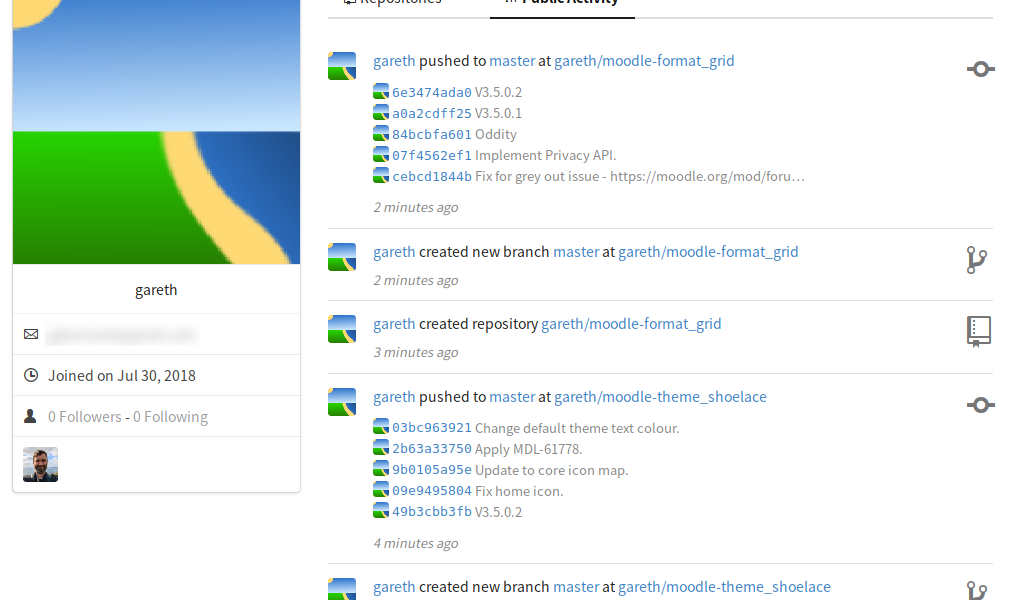Click the large profile picture of gareth
The width and height of the screenshot is (1011, 600).
pyautogui.click(x=156, y=131)
